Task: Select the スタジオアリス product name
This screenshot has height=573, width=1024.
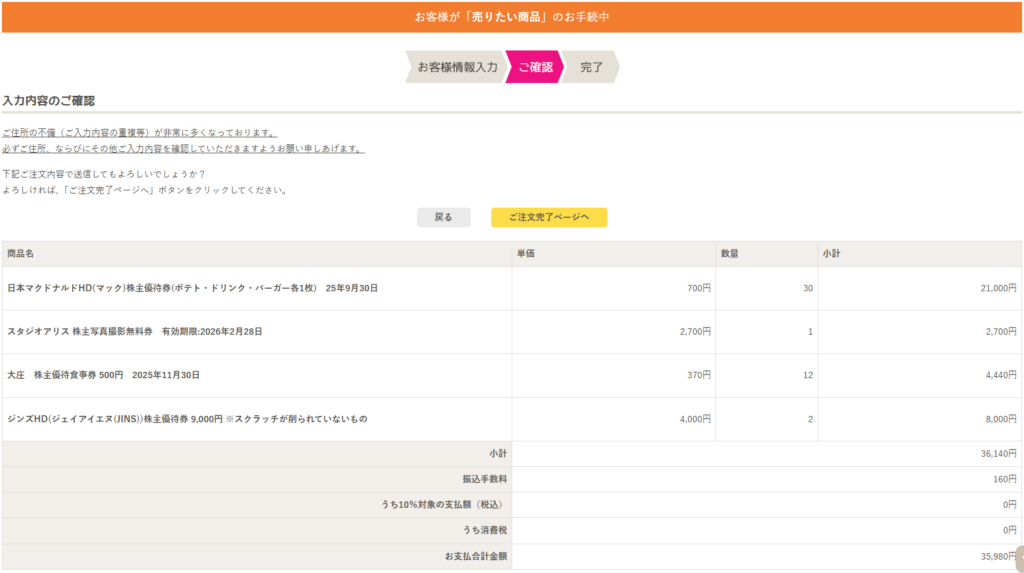Action: point(135,332)
